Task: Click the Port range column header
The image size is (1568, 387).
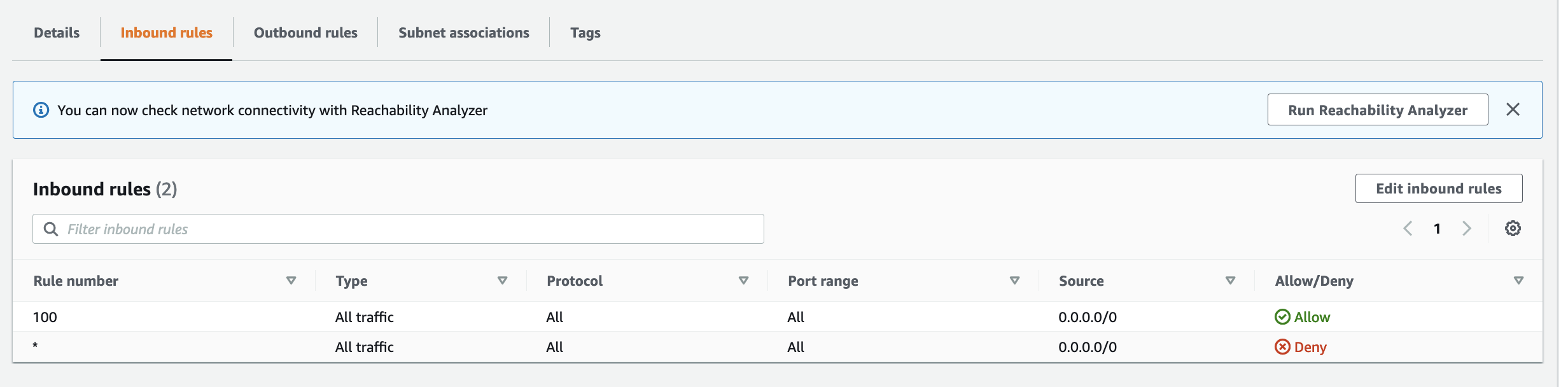Action: point(823,281)
